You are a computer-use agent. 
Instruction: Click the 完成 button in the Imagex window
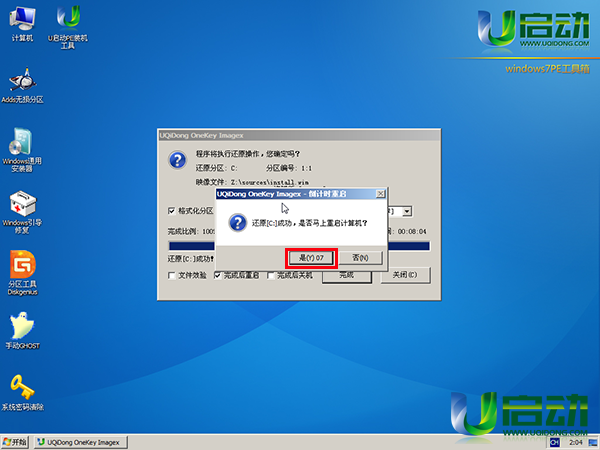pyautogui.click(x=347, y=276)
